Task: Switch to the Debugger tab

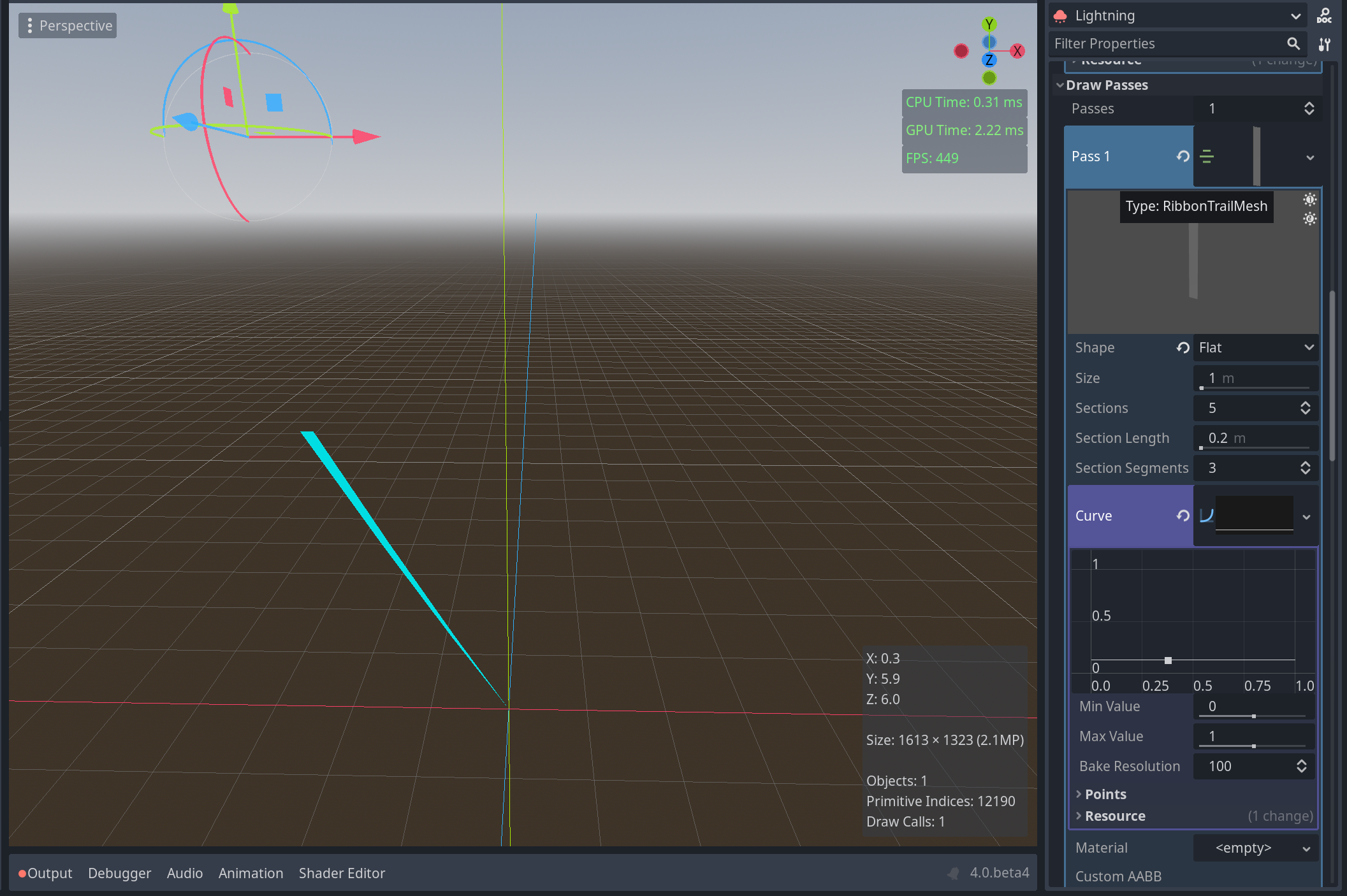Action: (119, 873)
